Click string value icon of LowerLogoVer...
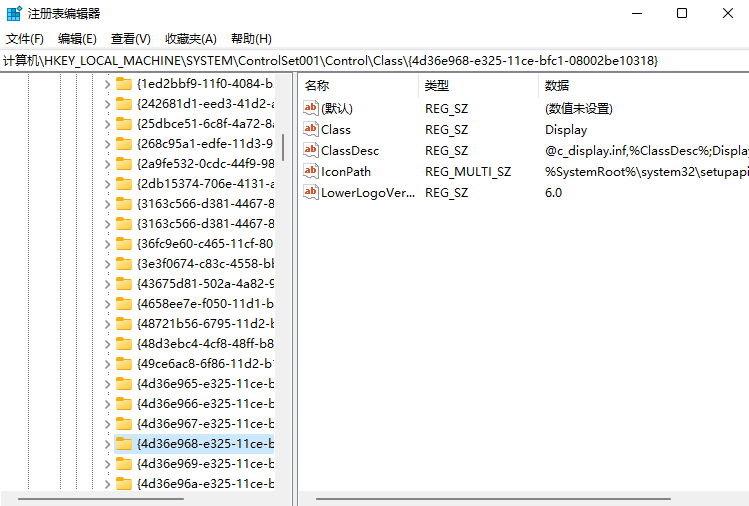The height and width of the screenshot is (506, 749). [x=310, y=192]
